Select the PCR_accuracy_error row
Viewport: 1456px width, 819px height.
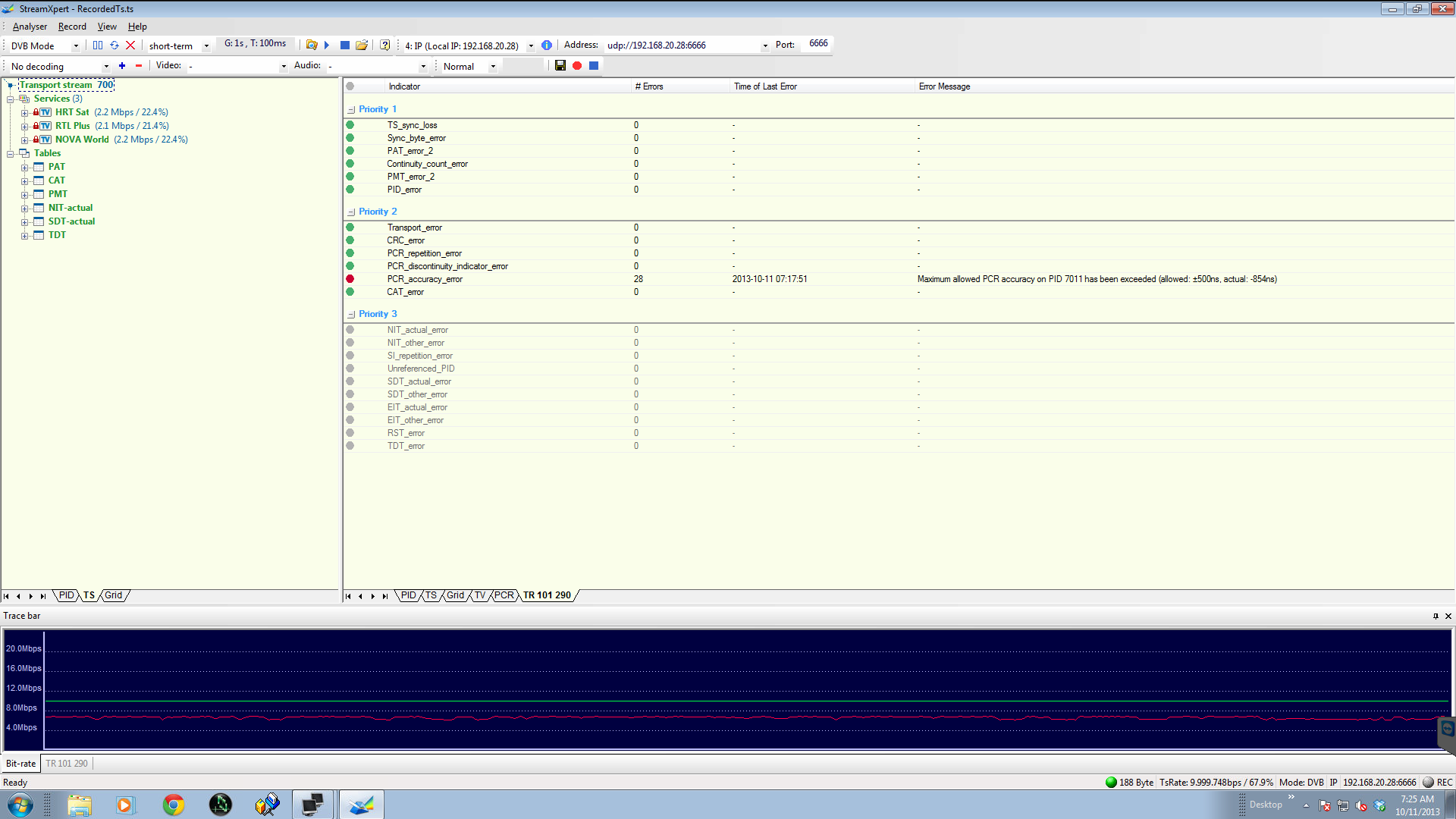pyautogui.click(x=425, y=279)
